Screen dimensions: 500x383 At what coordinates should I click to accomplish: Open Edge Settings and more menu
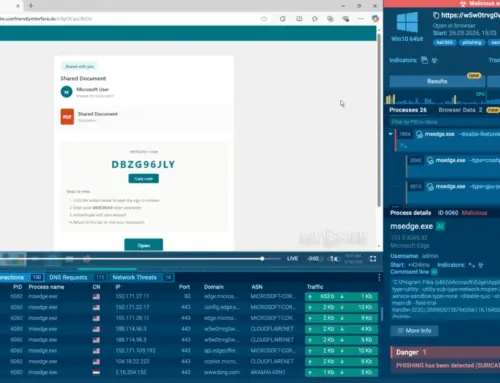tap(361, 19)
